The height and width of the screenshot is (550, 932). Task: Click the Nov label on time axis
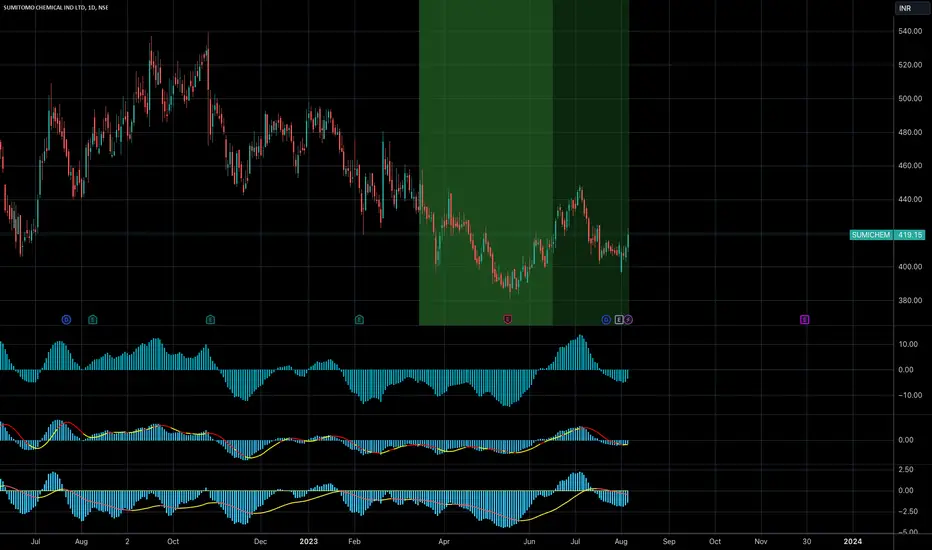pos(761,542)
